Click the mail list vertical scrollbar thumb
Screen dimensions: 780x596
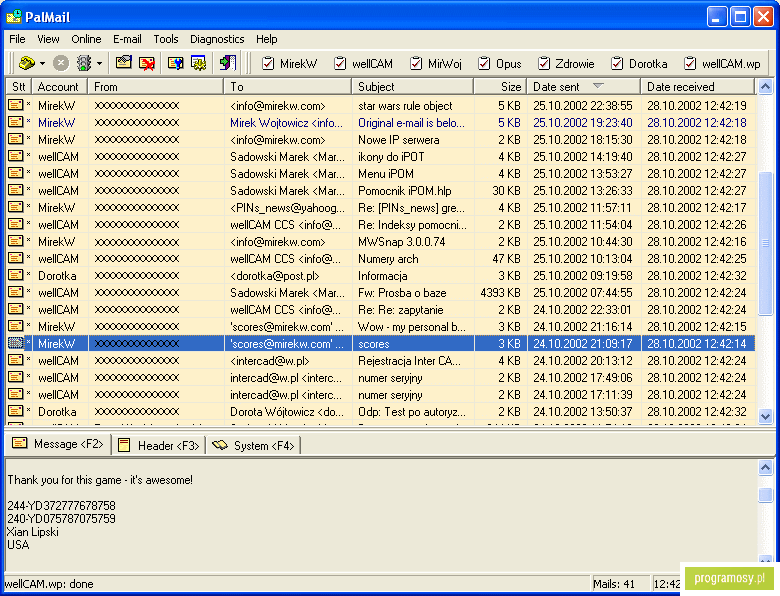pyautogui.click(x=765, y=243)
